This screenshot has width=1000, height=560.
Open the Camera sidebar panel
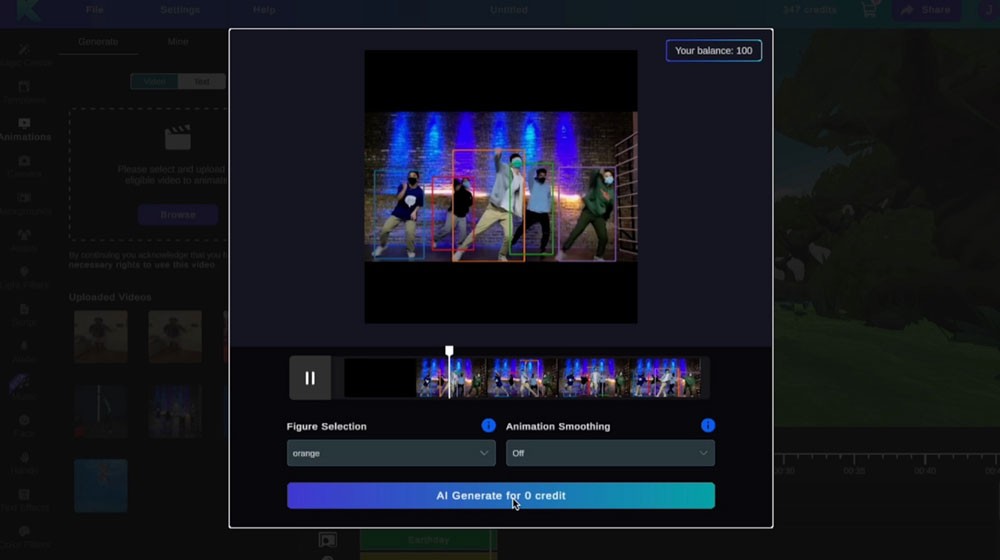(x=24, y=166)
